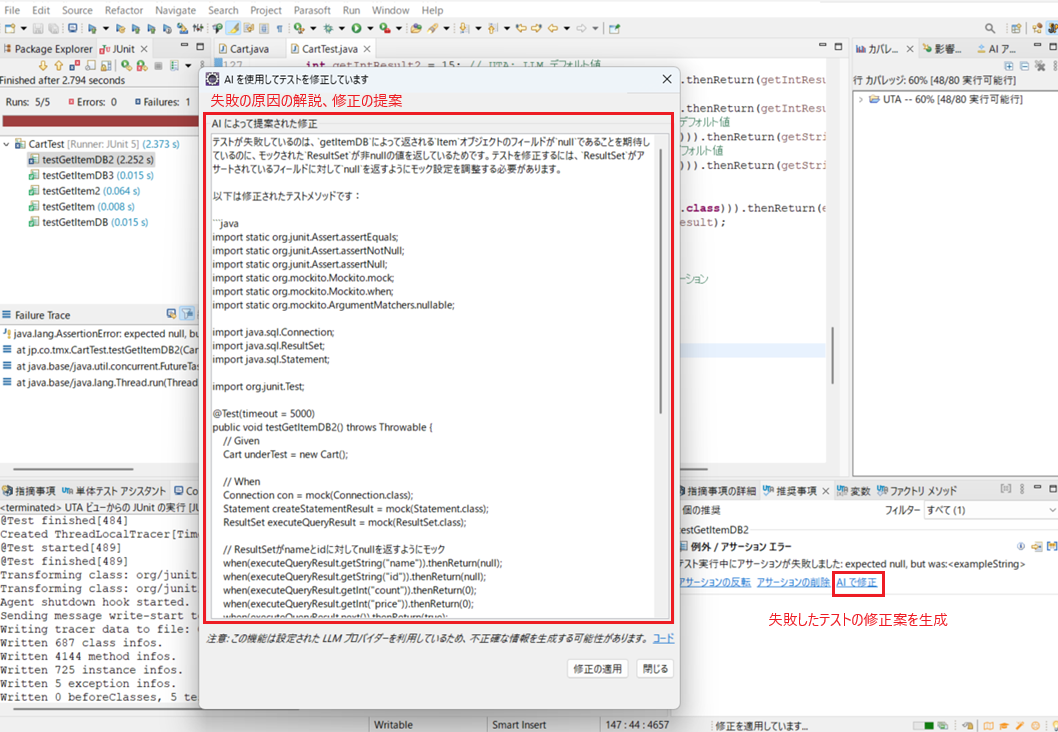Select testGetItemDB2 in the JUnit tree
This screenshot has width=1058, height=732.
point(91,160)
